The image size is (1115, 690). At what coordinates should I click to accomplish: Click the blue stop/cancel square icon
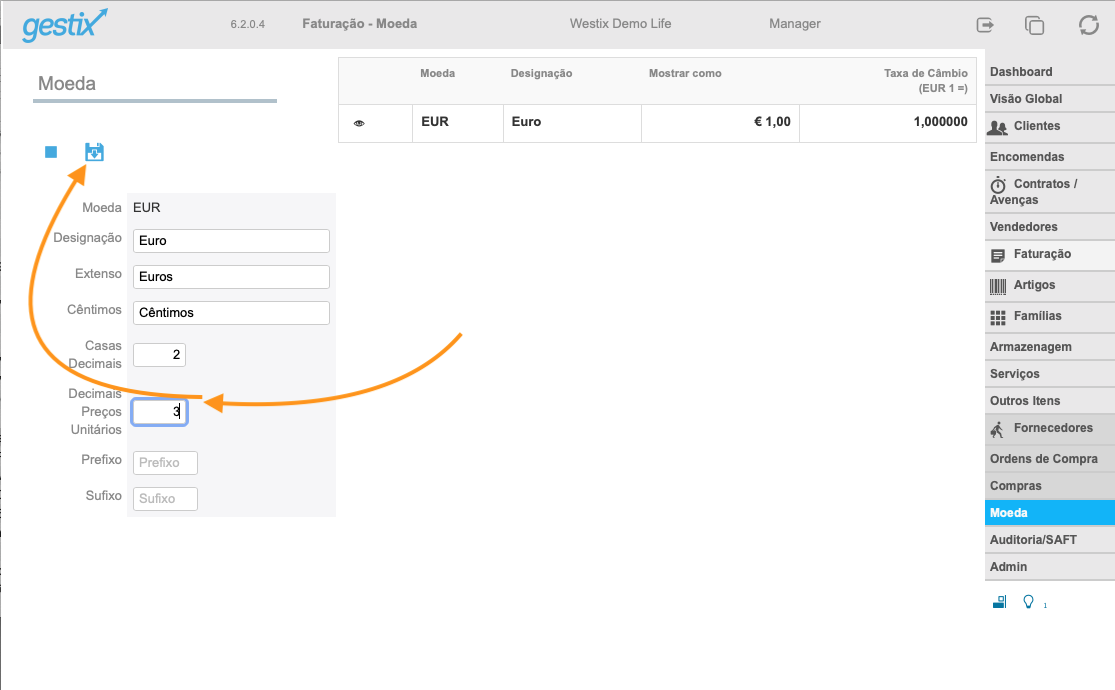tap(51, 152)
